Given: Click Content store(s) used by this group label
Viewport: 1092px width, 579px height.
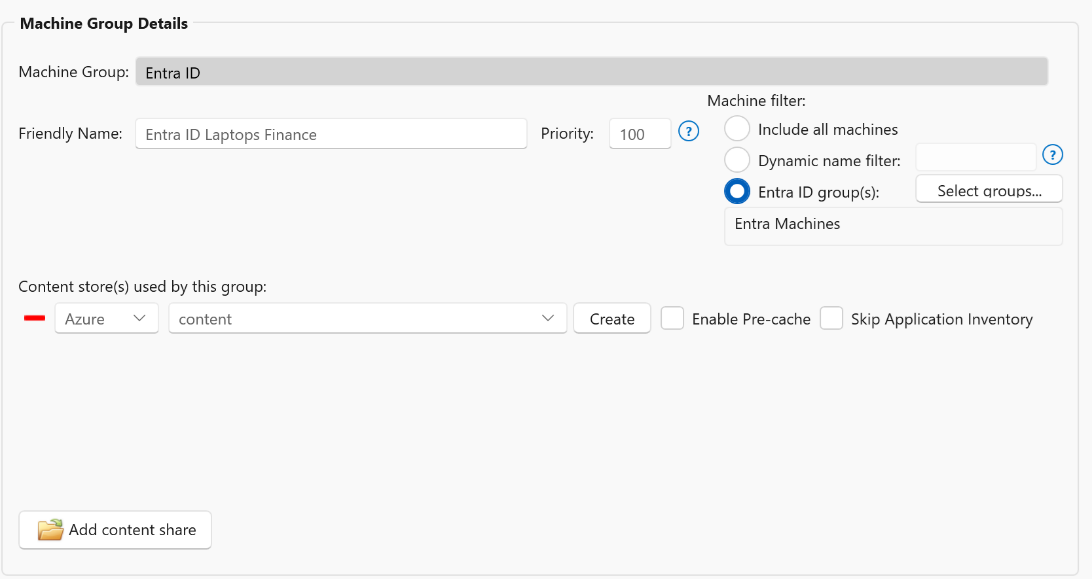Looking at the screenshot, I should [142, 286].
